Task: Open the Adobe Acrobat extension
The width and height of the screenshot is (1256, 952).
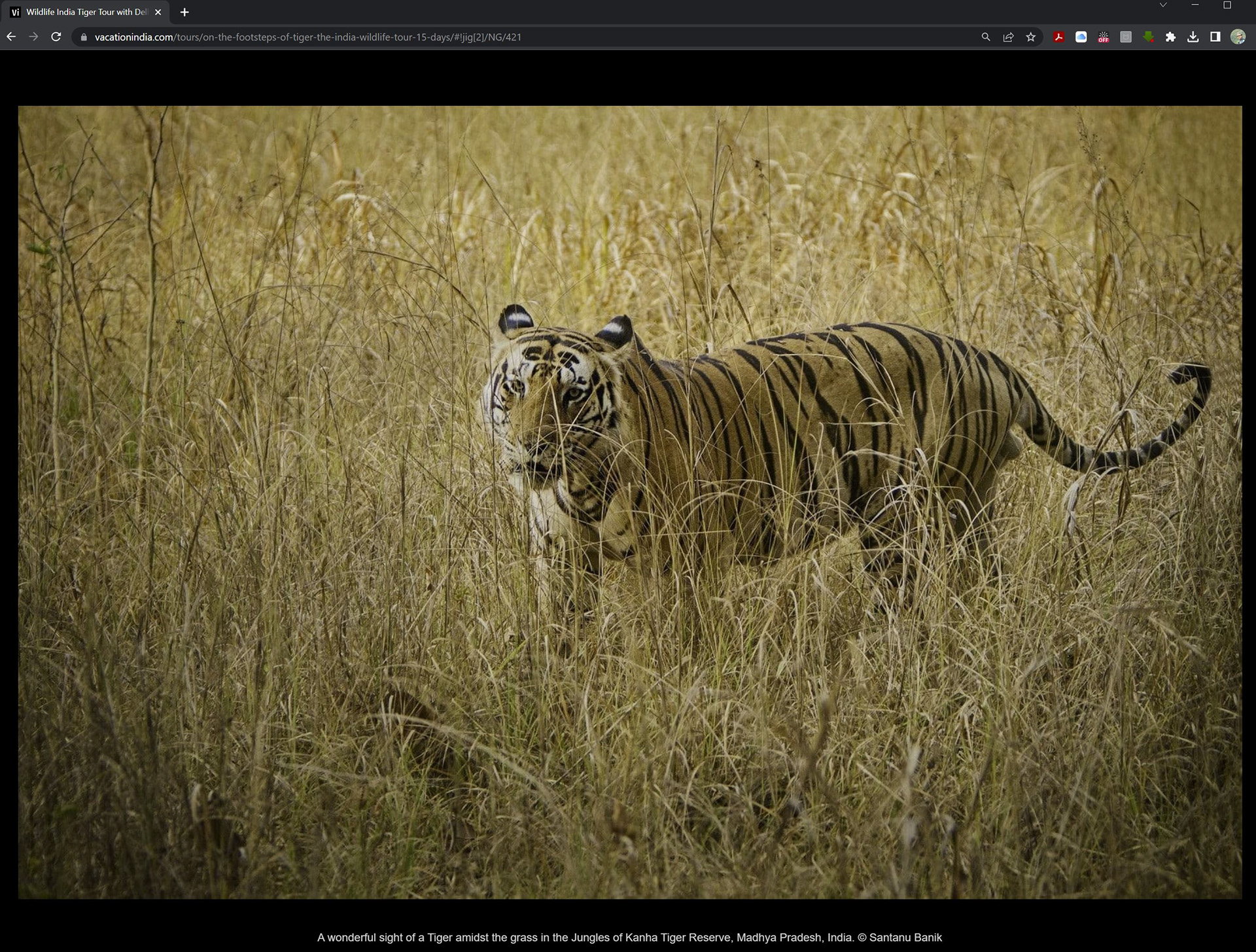Action: point(1058,37)
